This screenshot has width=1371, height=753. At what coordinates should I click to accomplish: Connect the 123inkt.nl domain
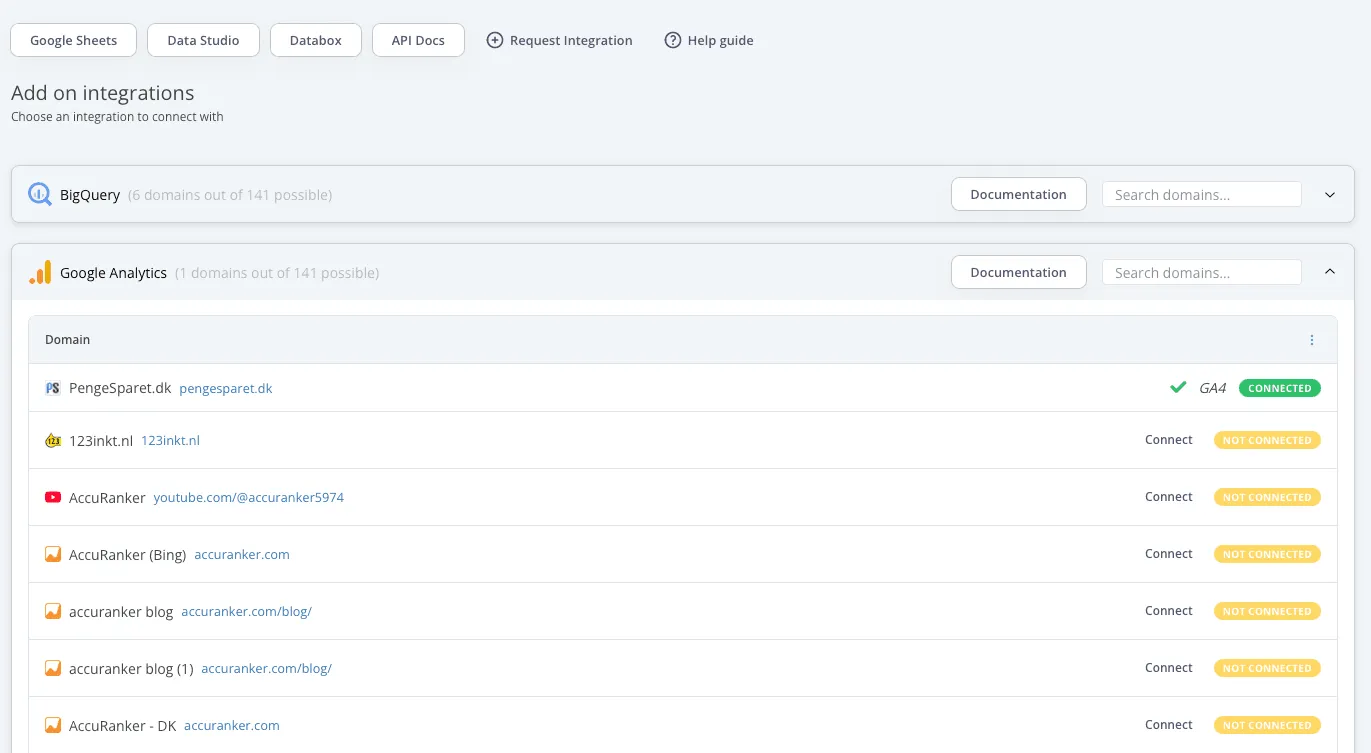[1168, 439]
